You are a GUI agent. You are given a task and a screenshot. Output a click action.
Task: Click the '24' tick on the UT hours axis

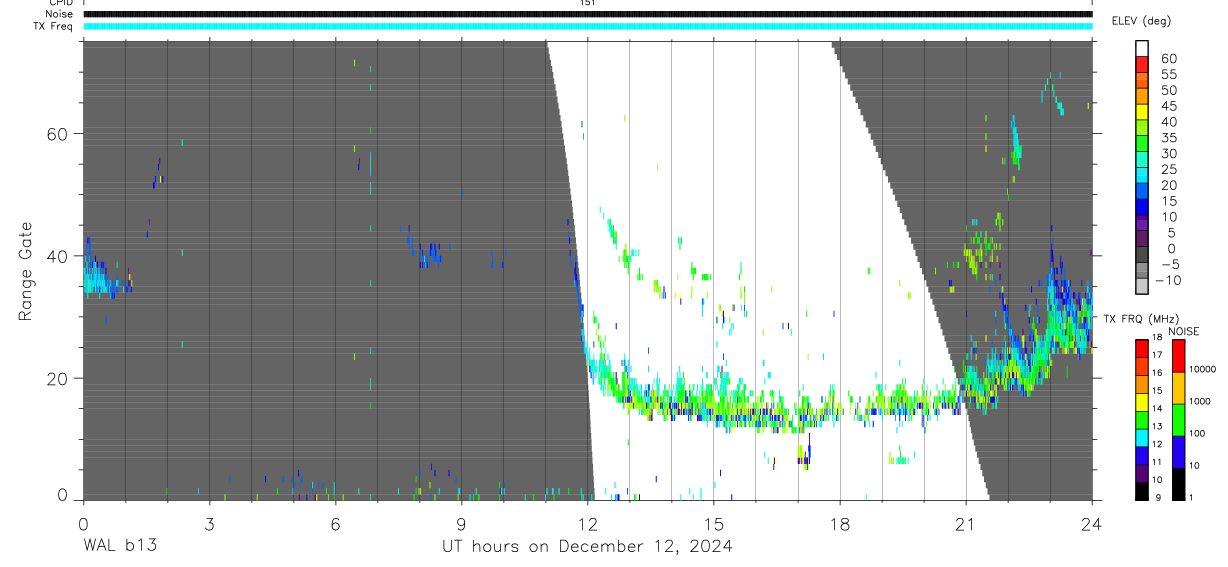(x=1092, y=523)
